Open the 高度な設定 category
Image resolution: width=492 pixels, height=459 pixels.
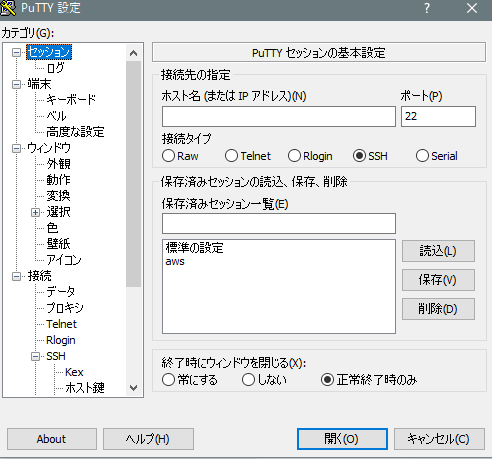[75, 132]
